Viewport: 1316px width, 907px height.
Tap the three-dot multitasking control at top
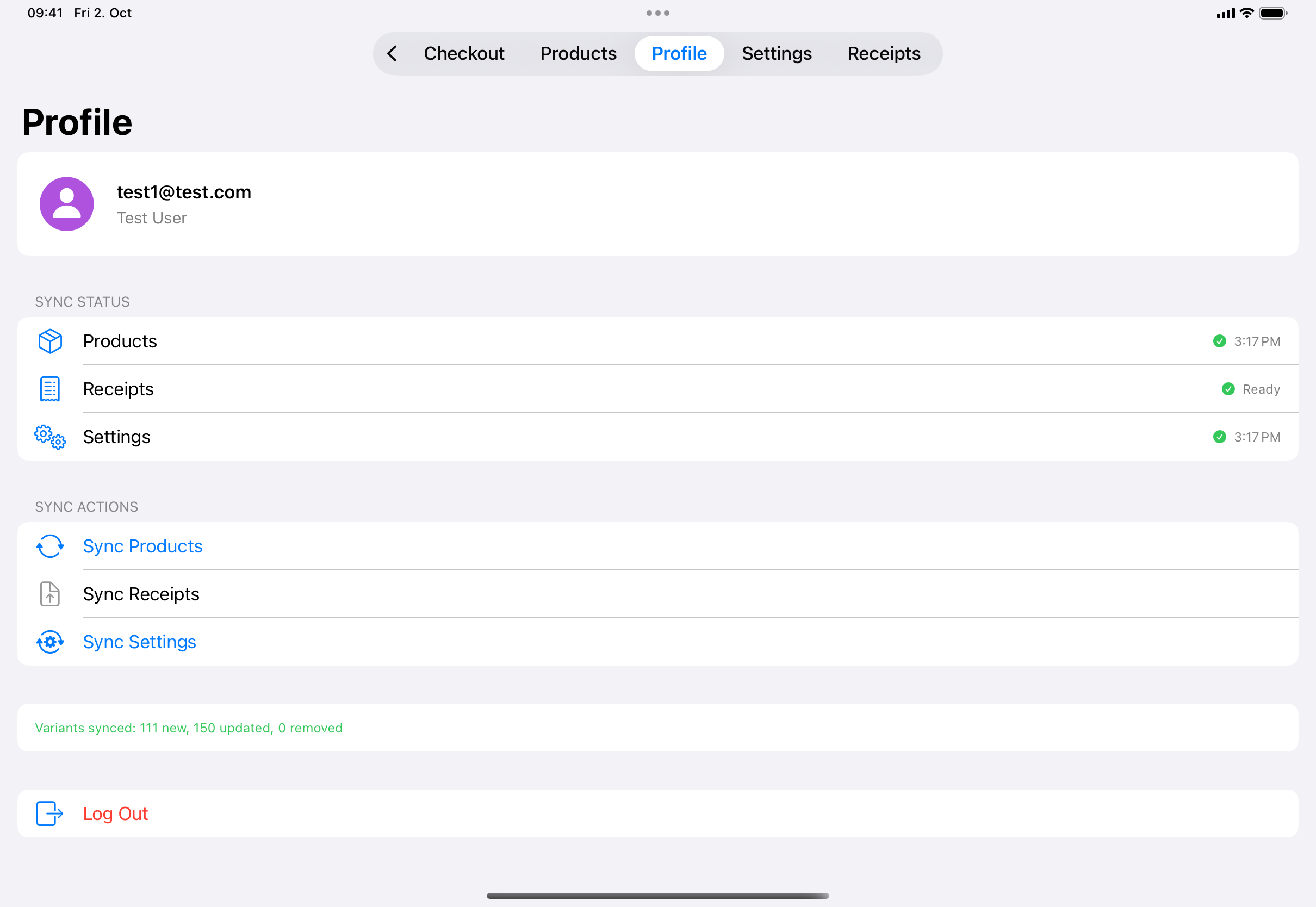(657, 13)
